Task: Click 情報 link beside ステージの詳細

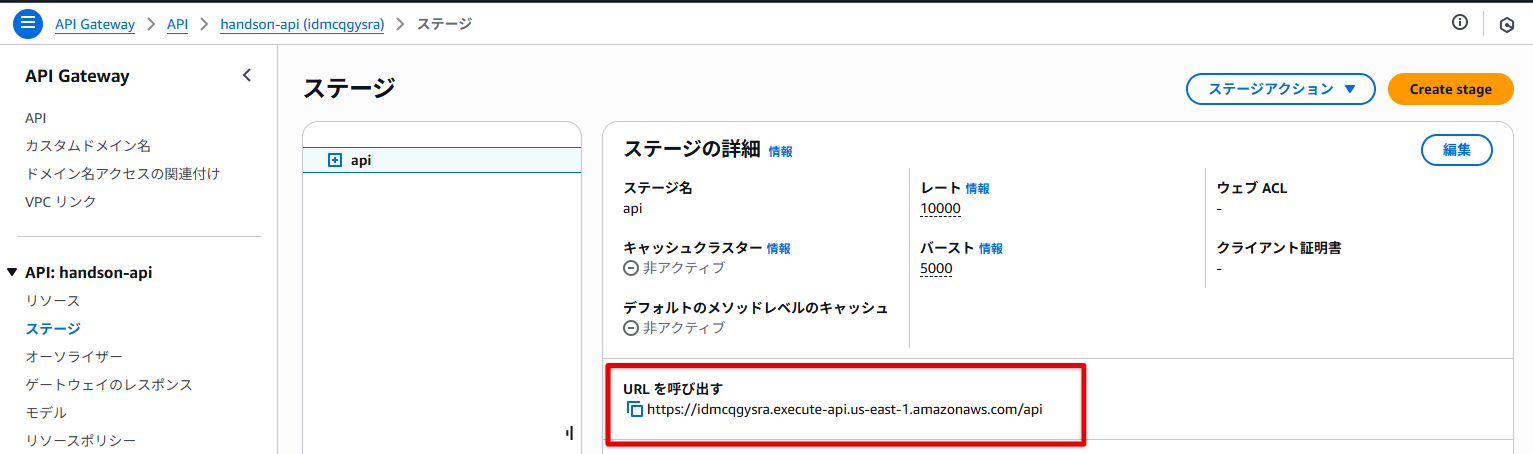Action: 781,152
